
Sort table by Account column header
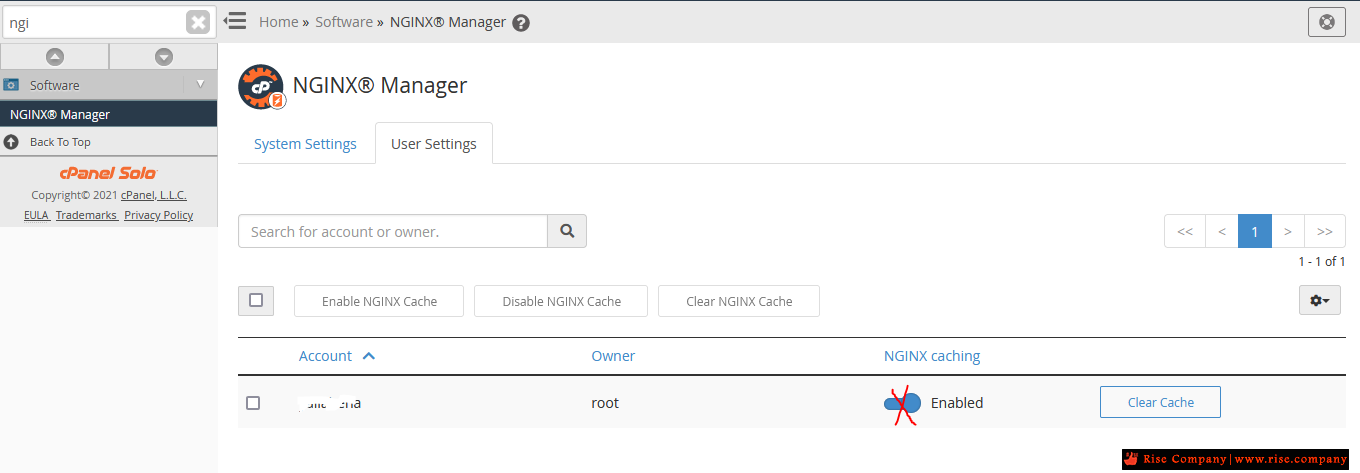point(325,356)
